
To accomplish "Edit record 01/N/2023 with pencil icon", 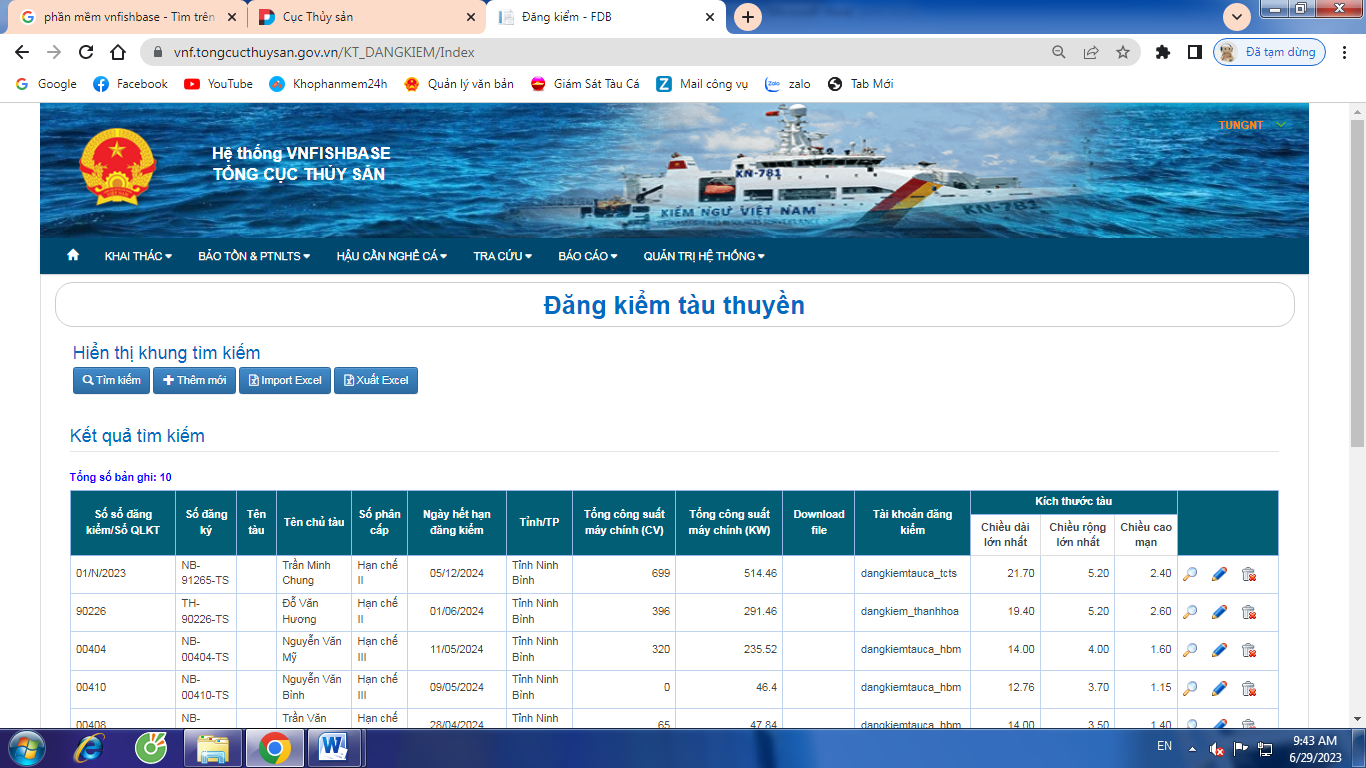I will coord(1219,574).
